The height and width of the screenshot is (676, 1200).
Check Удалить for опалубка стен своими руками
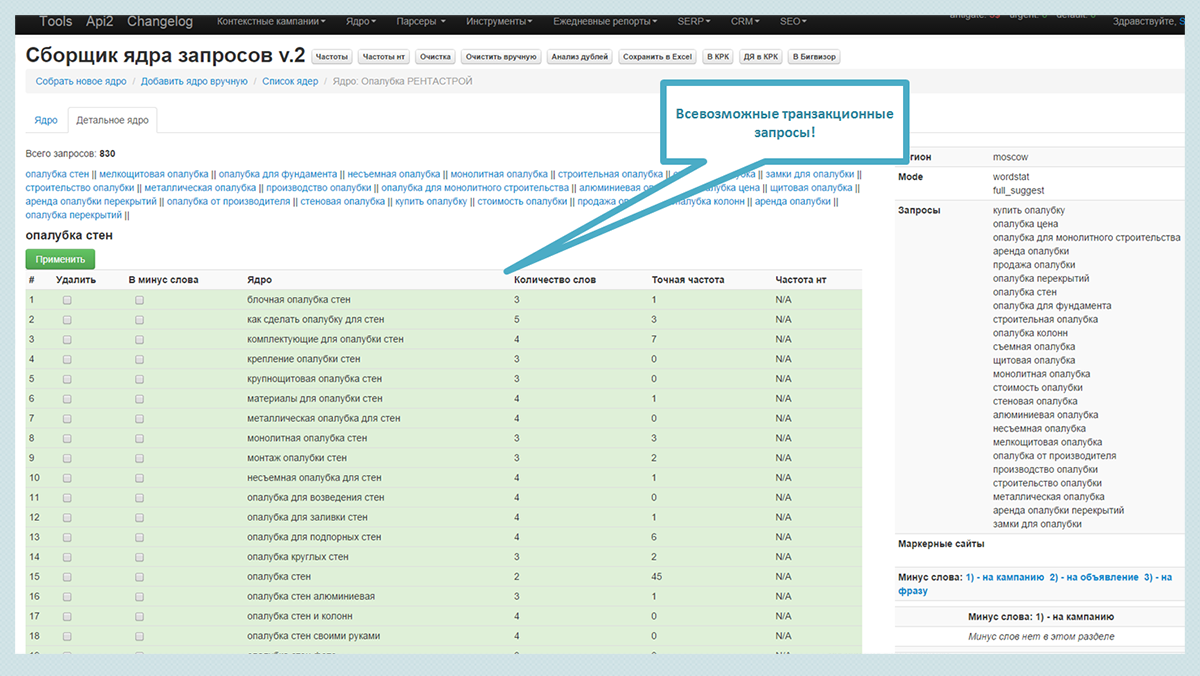pyautogui.click(x=67, y=636)
